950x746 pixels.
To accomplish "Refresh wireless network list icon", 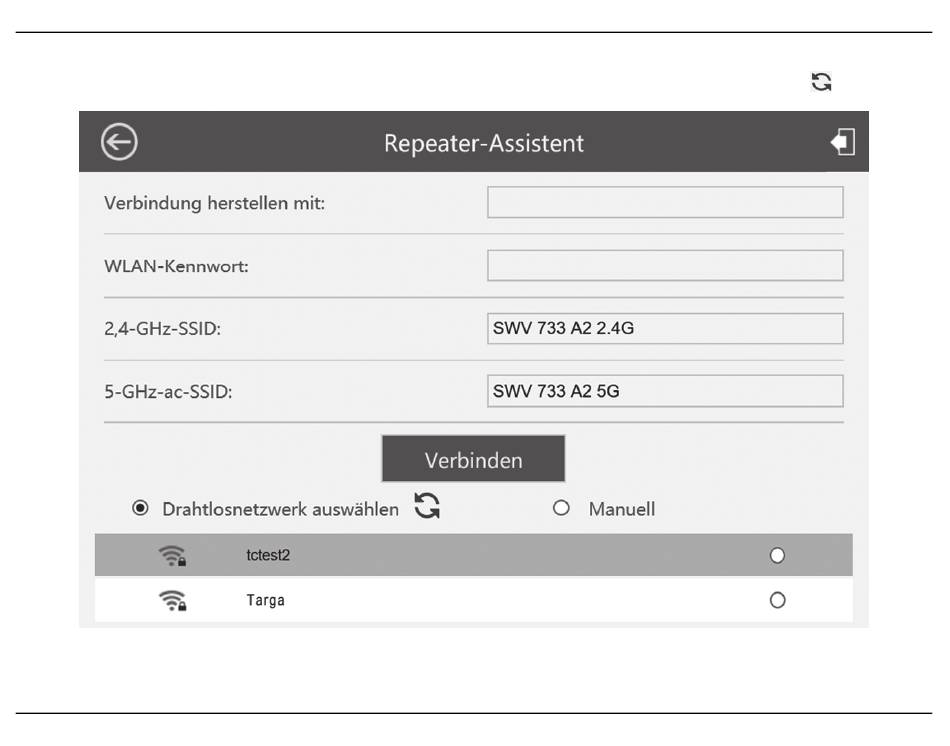I will [x=427, y=505].
